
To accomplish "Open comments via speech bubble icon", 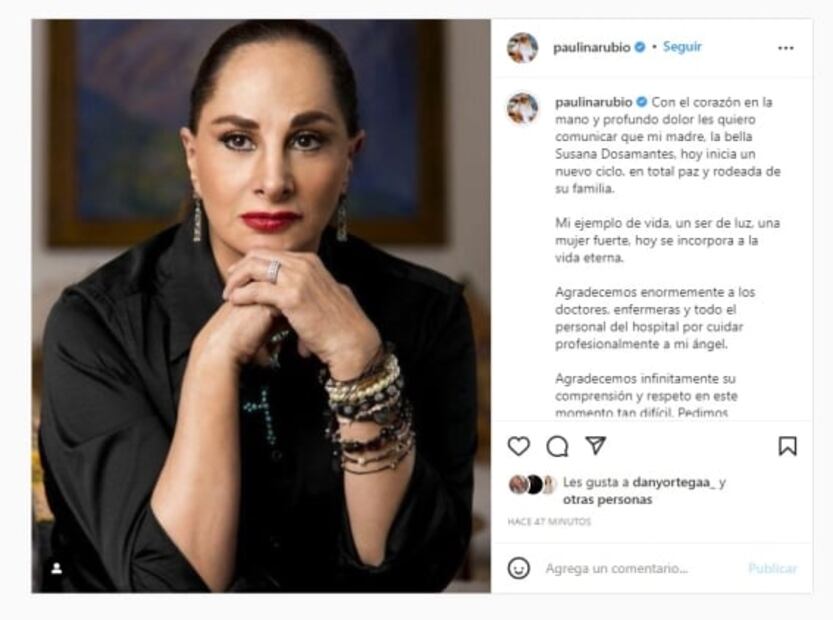I will point(557,446).
